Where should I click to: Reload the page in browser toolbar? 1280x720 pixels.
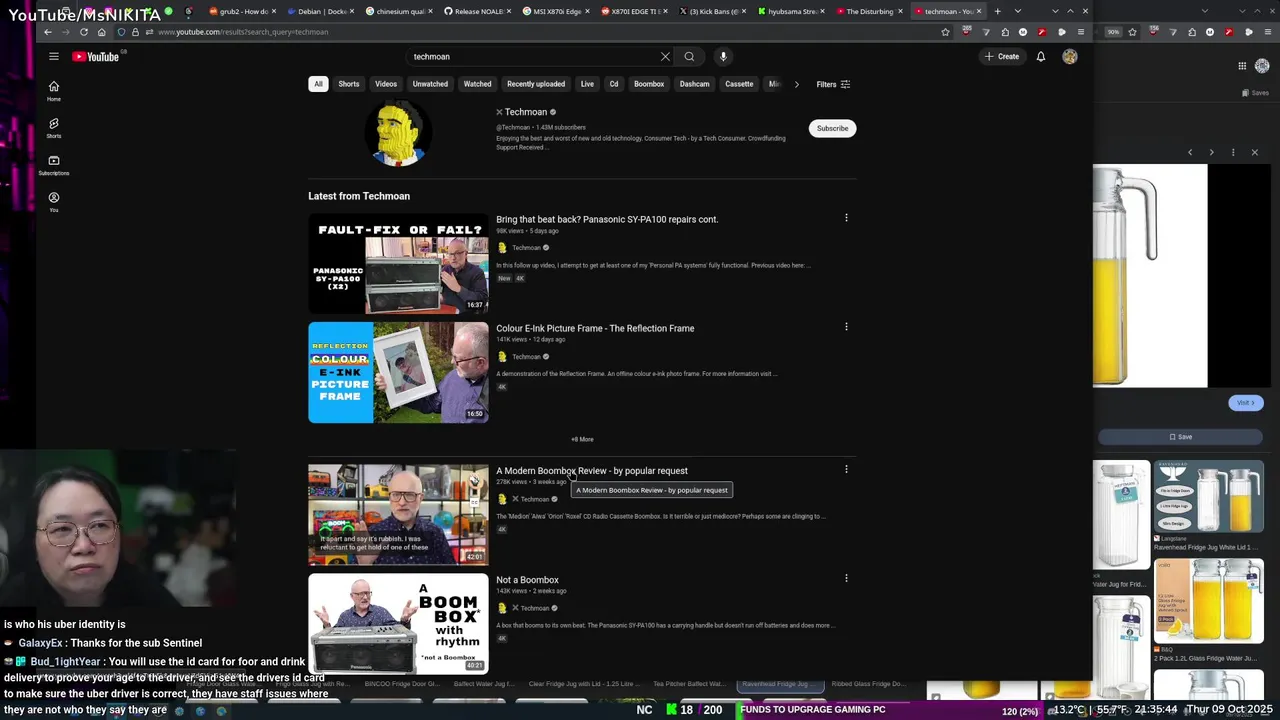pyautogui.click(x=83, y=32)
